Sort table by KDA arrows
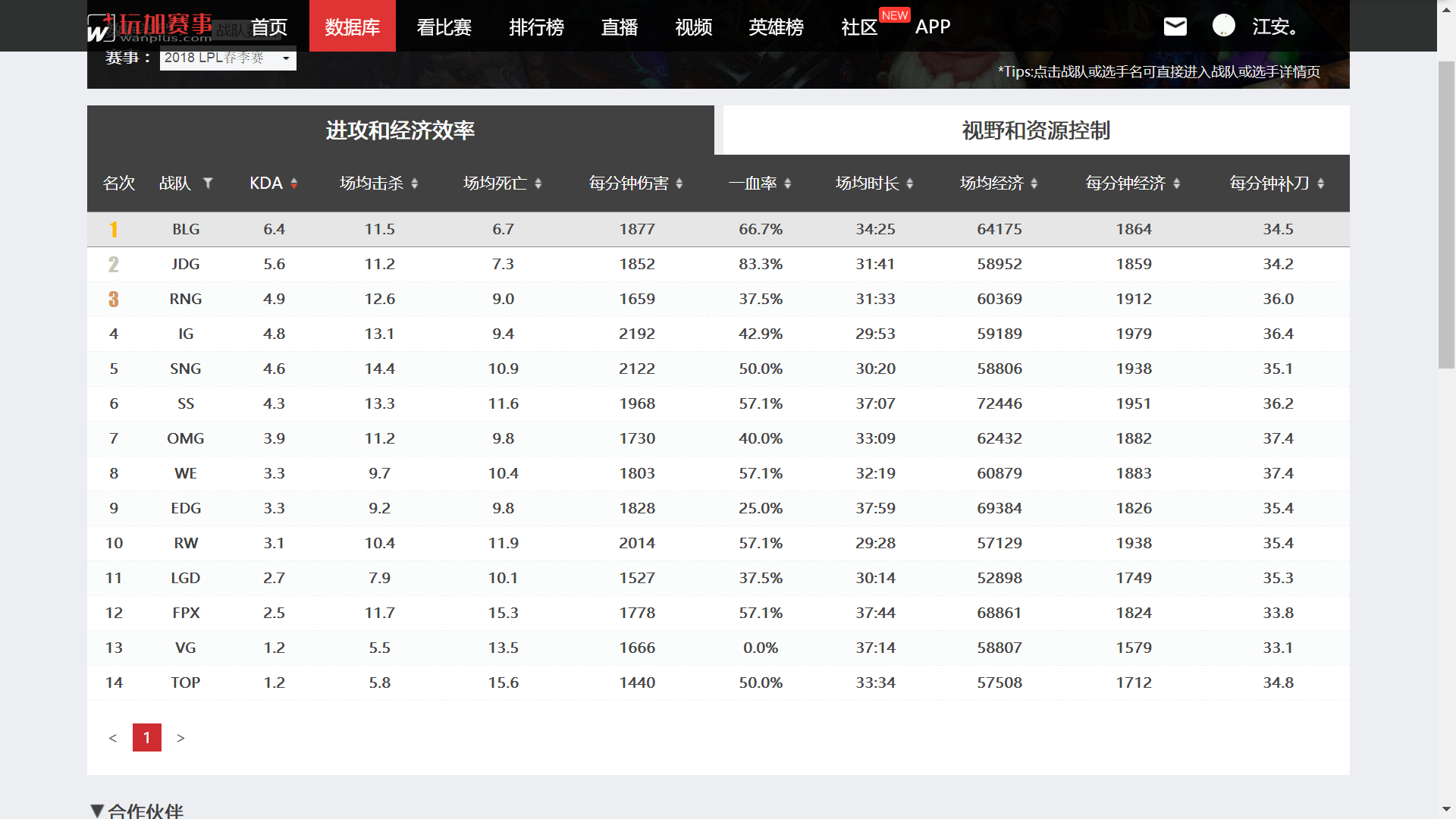Screen dimensions: 1456x819 294,184
